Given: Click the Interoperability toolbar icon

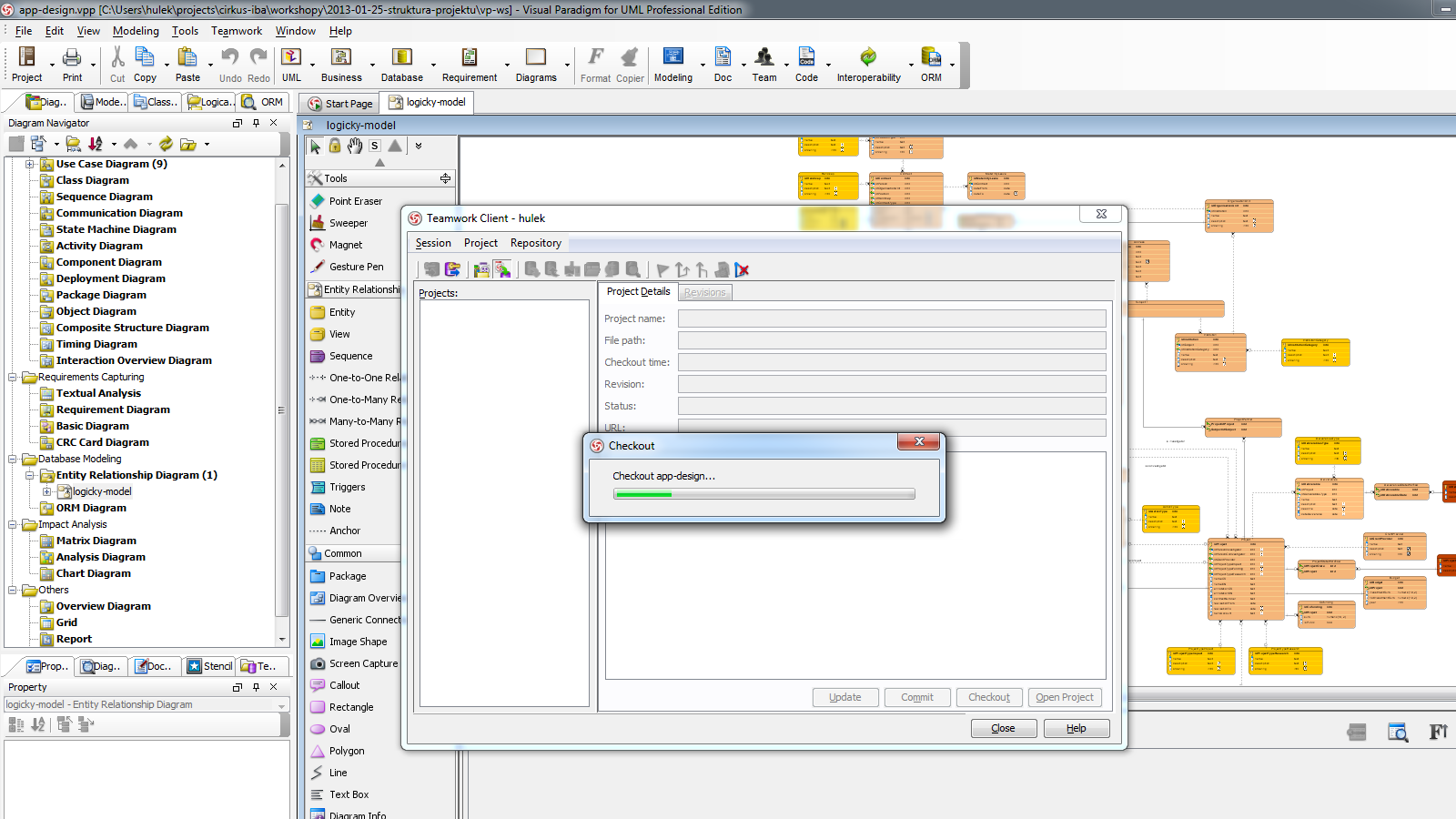Looking at the screenshot, I should pyautogui.click(x=868, y=64).
